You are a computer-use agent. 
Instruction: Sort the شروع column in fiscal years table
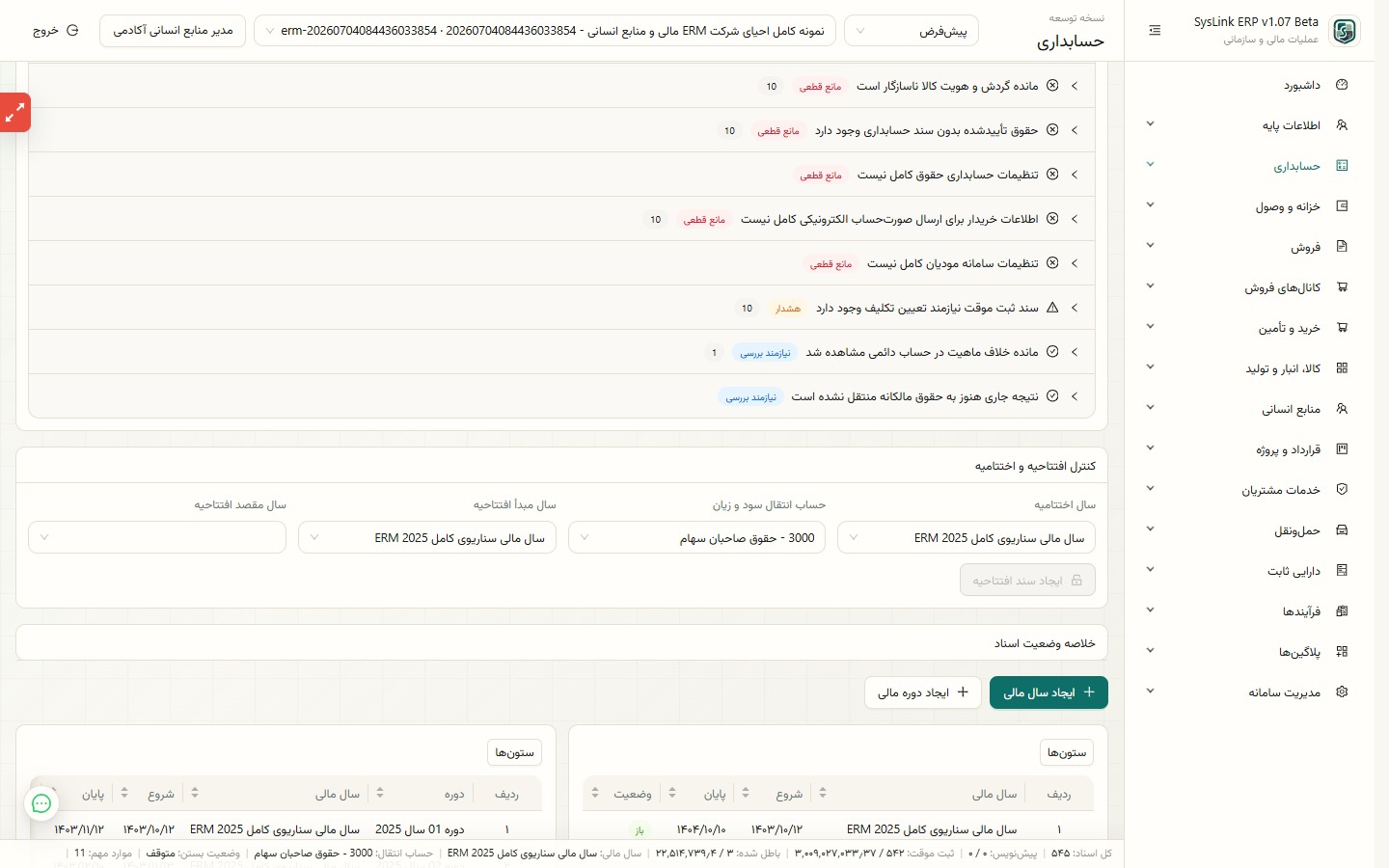[x=746, y=793]
